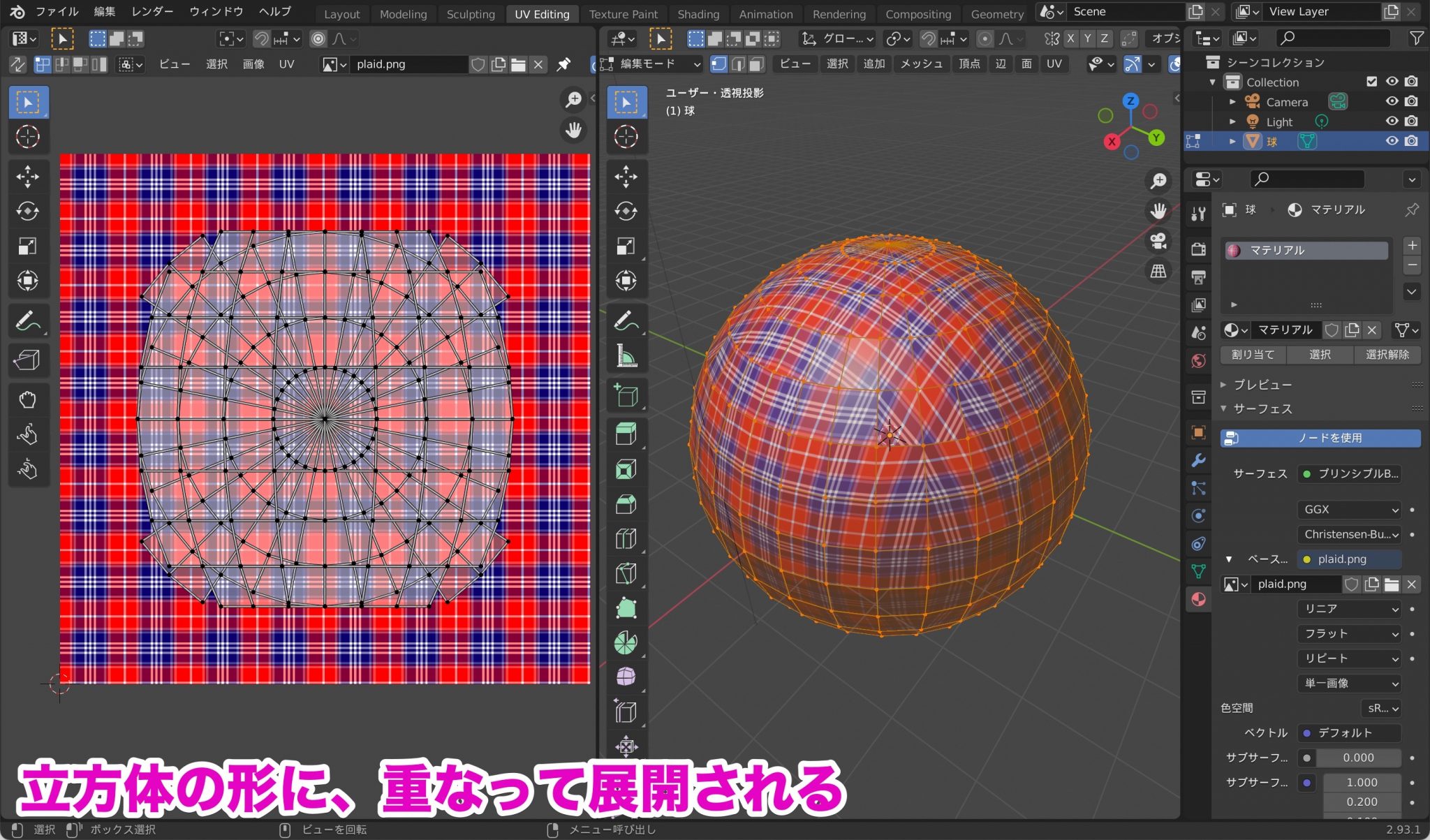Image resolution: width=1430 pixels, height=840 pixels.
Task: Open the メッシュ menu in the viewport header
Action: [921, 64]
